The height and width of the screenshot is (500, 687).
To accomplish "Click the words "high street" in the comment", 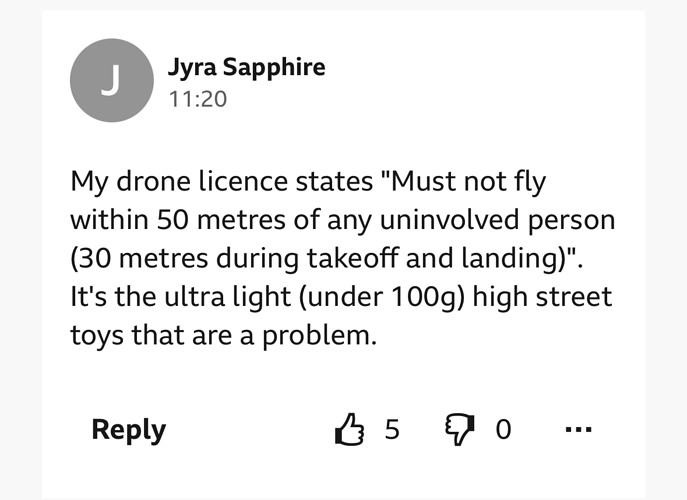I will tap(542, 297).
